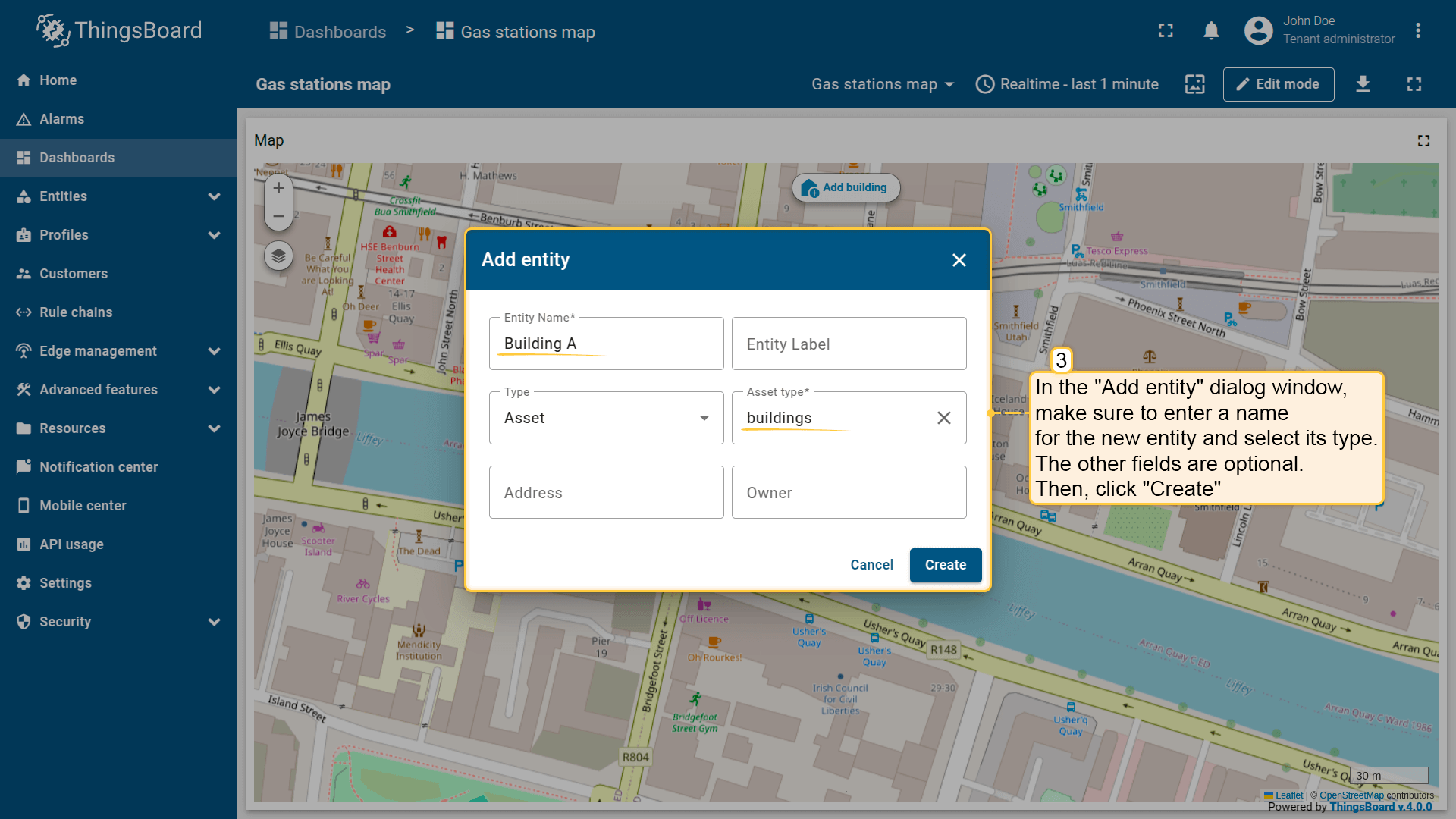Open the notifications bell icon
The width and height of the screenshot is (1456, 819).
[x=1211, y=31]
